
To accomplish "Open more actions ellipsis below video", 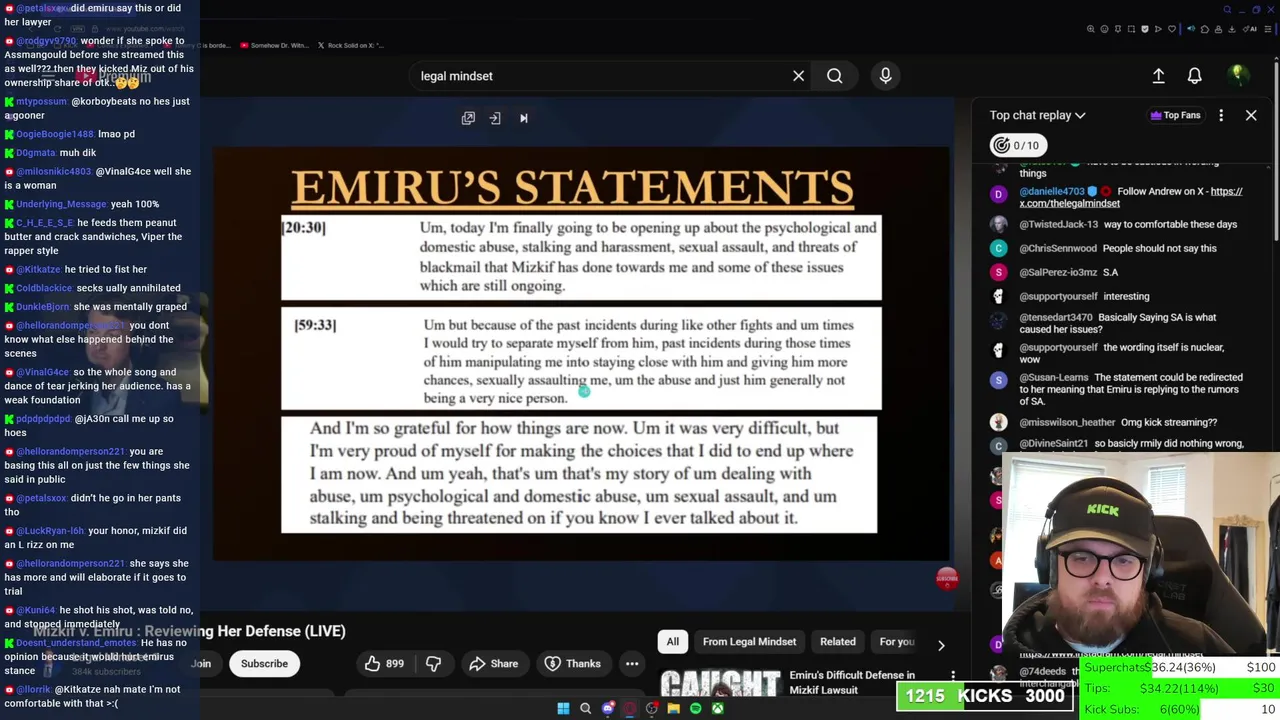I will 632,663.
